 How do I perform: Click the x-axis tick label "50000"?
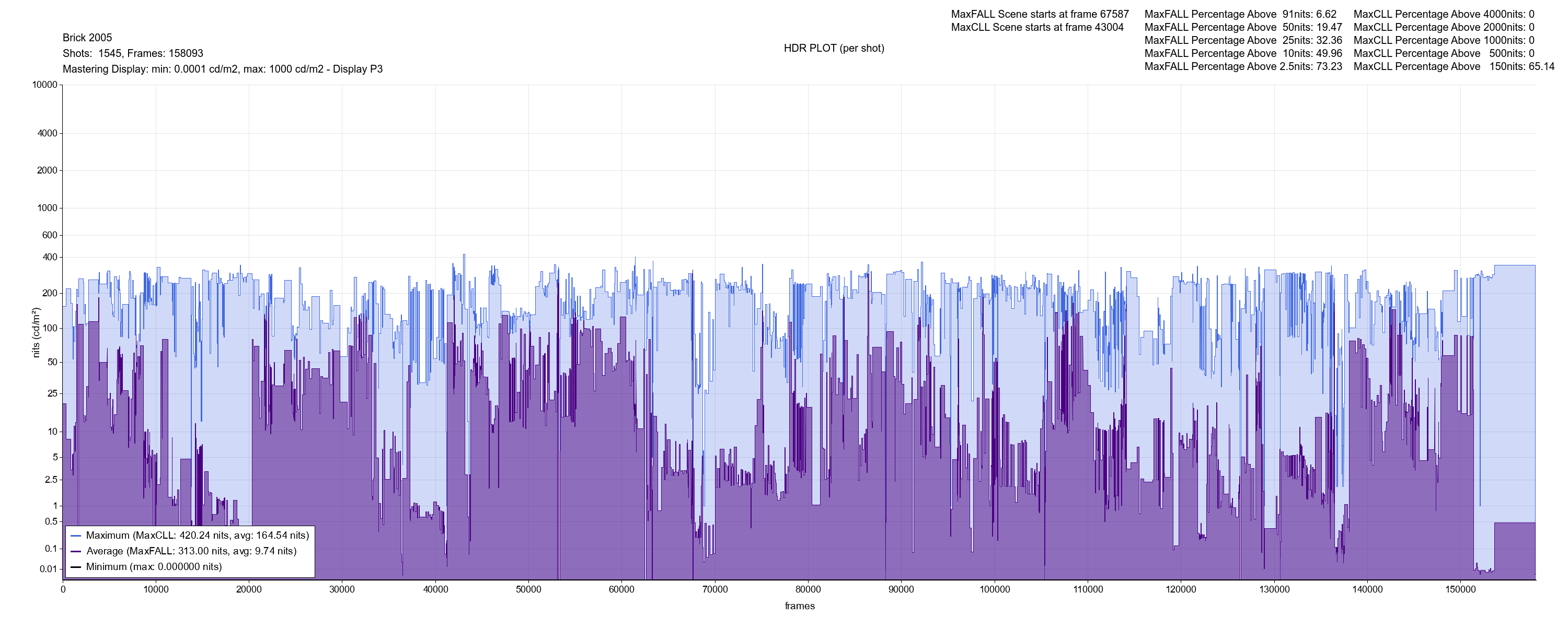click(528, 589)
